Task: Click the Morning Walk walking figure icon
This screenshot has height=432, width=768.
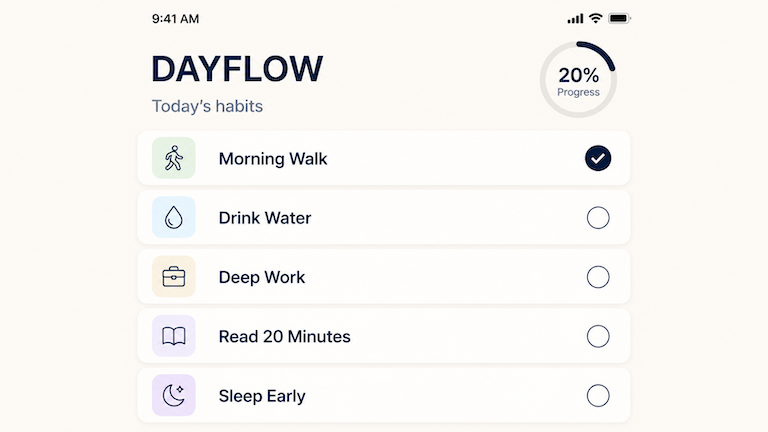Action: [174, 158]
